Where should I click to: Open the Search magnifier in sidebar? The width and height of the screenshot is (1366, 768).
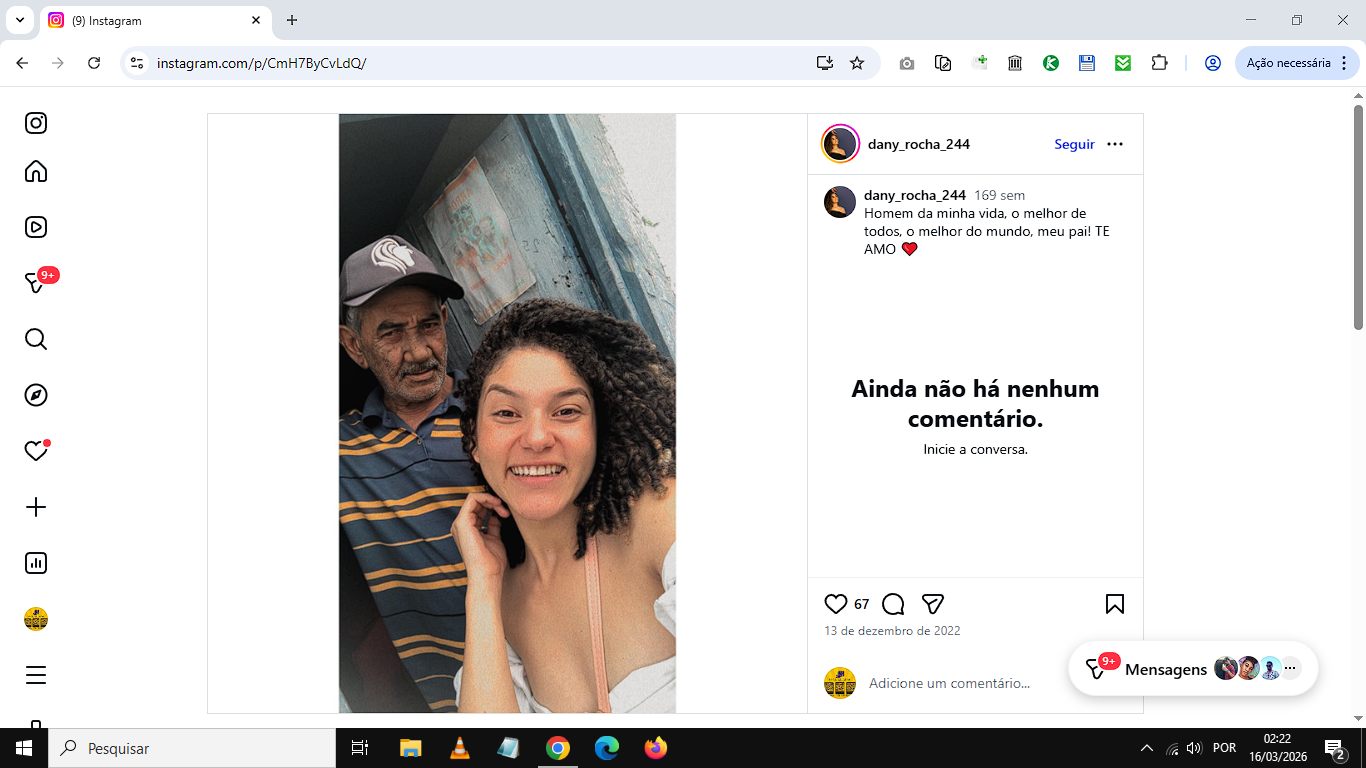(36, 339)
